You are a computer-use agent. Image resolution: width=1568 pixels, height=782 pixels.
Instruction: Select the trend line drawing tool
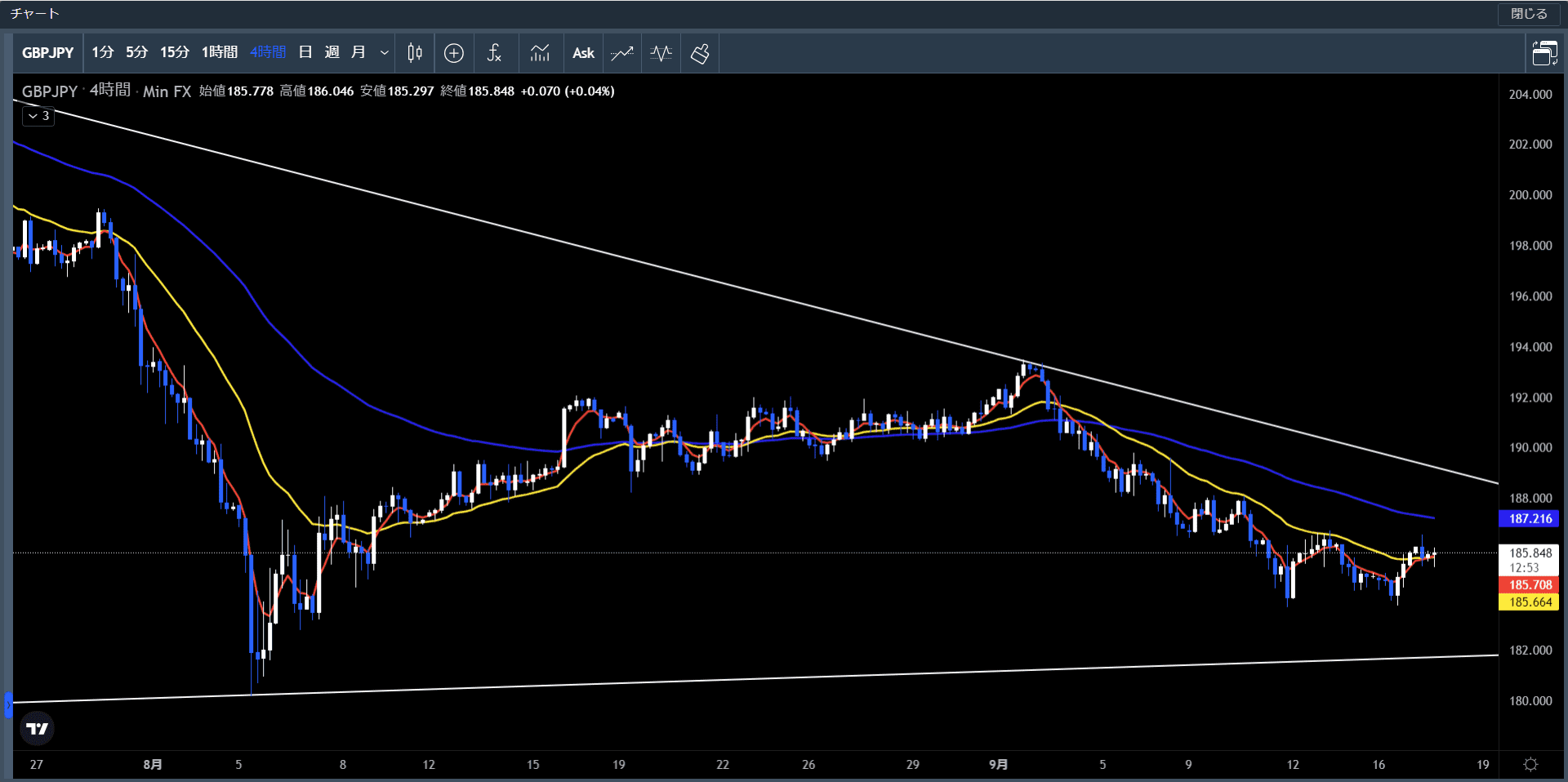[x=622, y=53]
